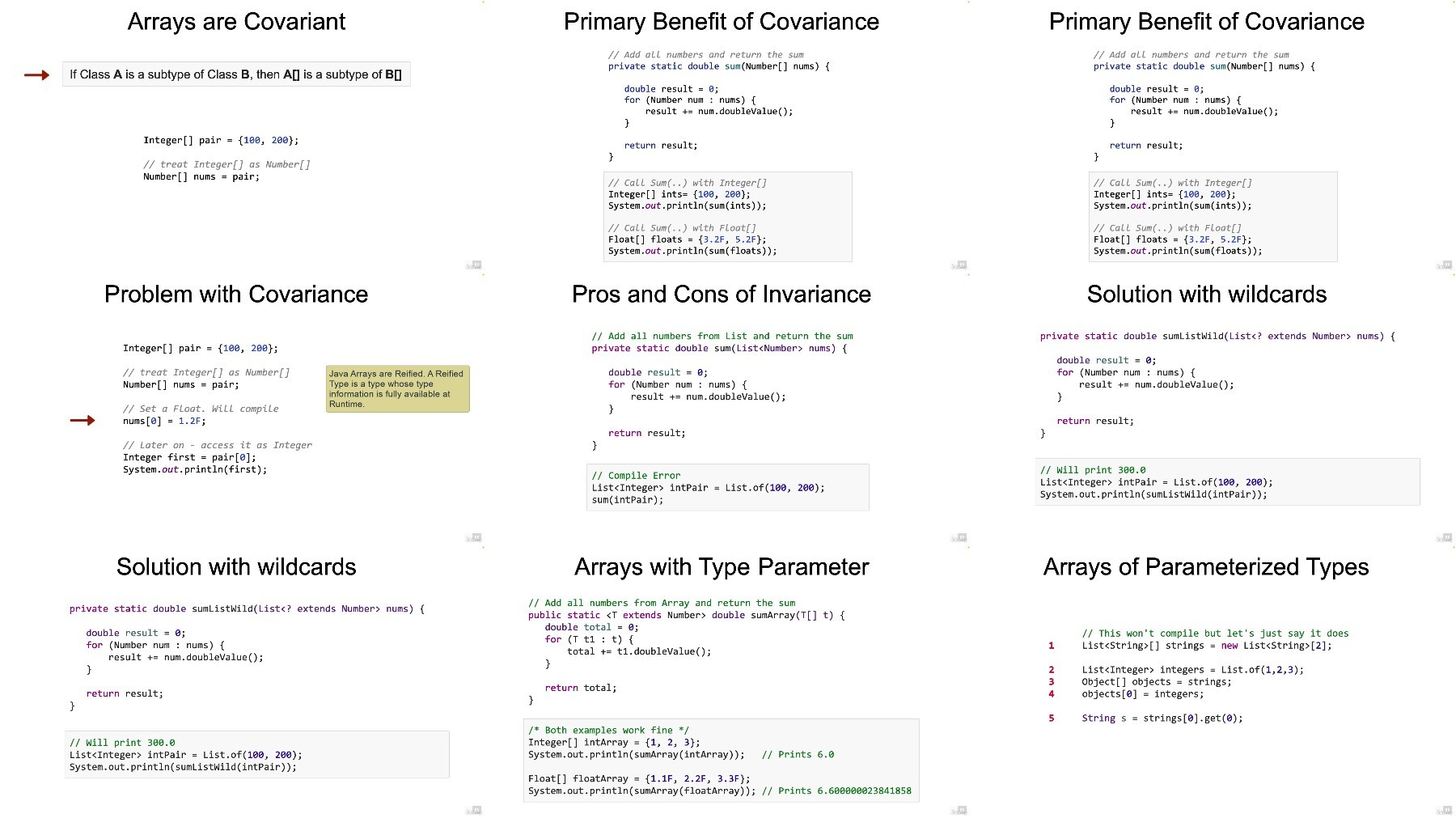The image size is (1456, 818).
Task: Select the sumArray(T[] t) method signature line
Action: (687, 615)
